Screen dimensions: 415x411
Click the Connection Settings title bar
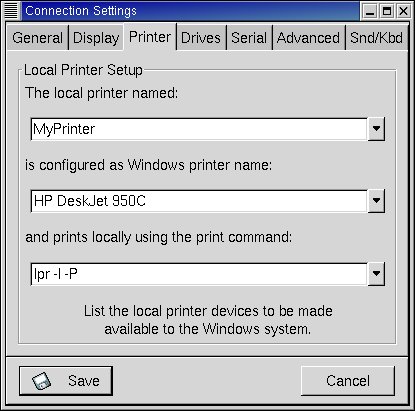[x=190, y=11]
